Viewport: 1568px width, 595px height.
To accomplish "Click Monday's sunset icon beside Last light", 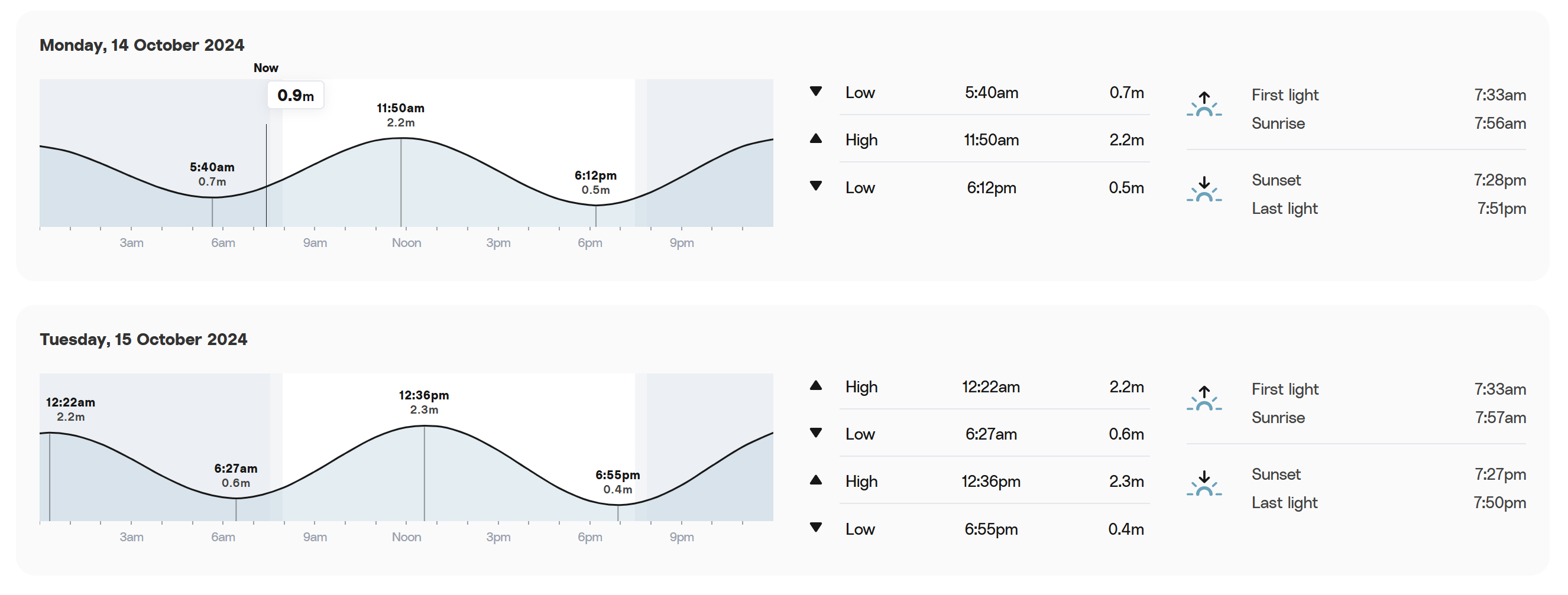I will pos(1203,189).
